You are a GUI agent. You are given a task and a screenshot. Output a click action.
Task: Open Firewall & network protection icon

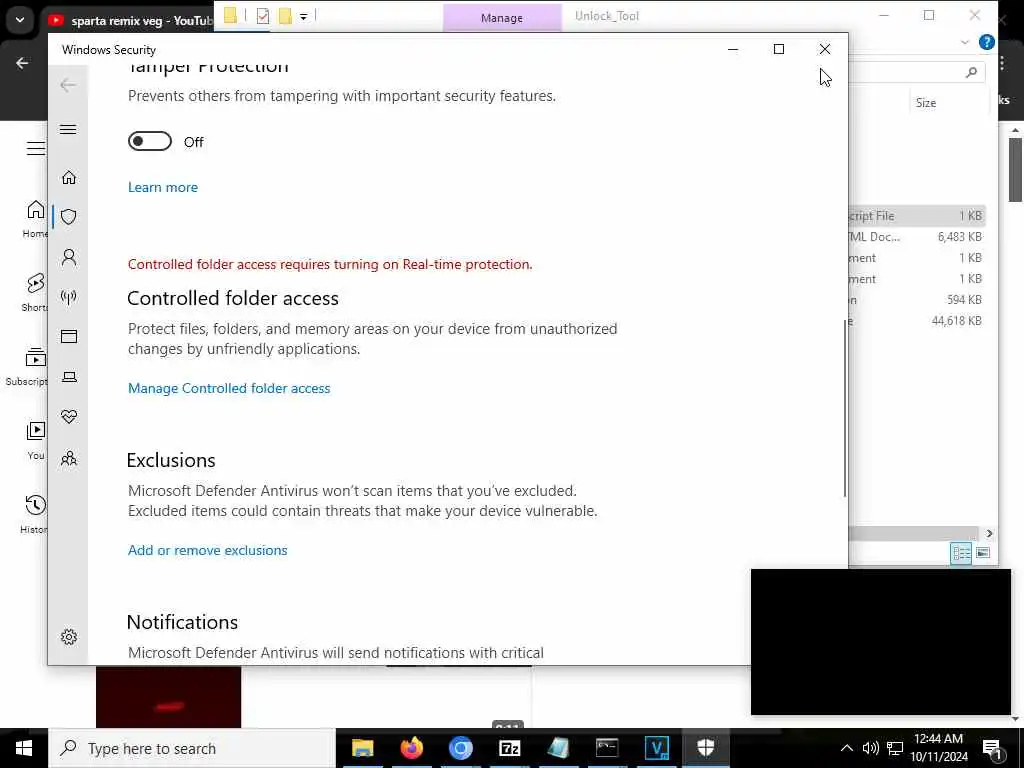69,297
